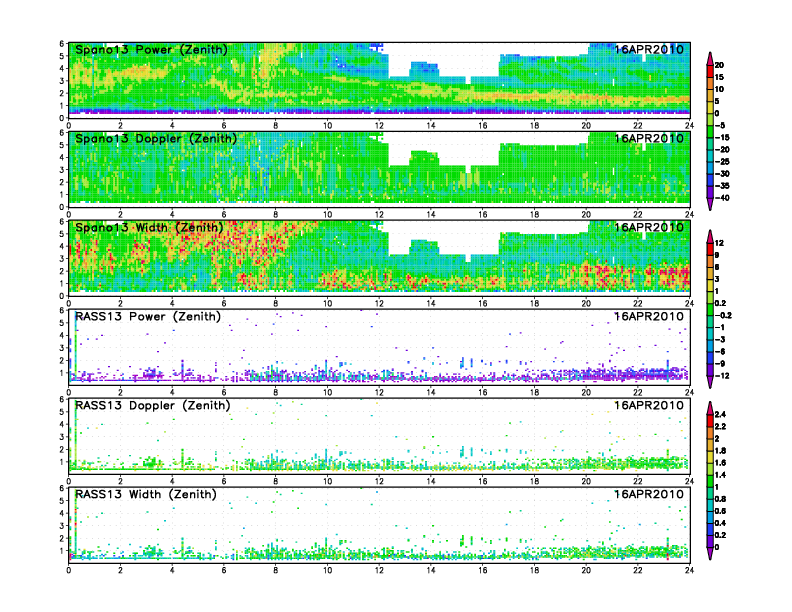Click the "-12" label on the middle colorbar
Screen dimensions: 792x612
[722, 376]
